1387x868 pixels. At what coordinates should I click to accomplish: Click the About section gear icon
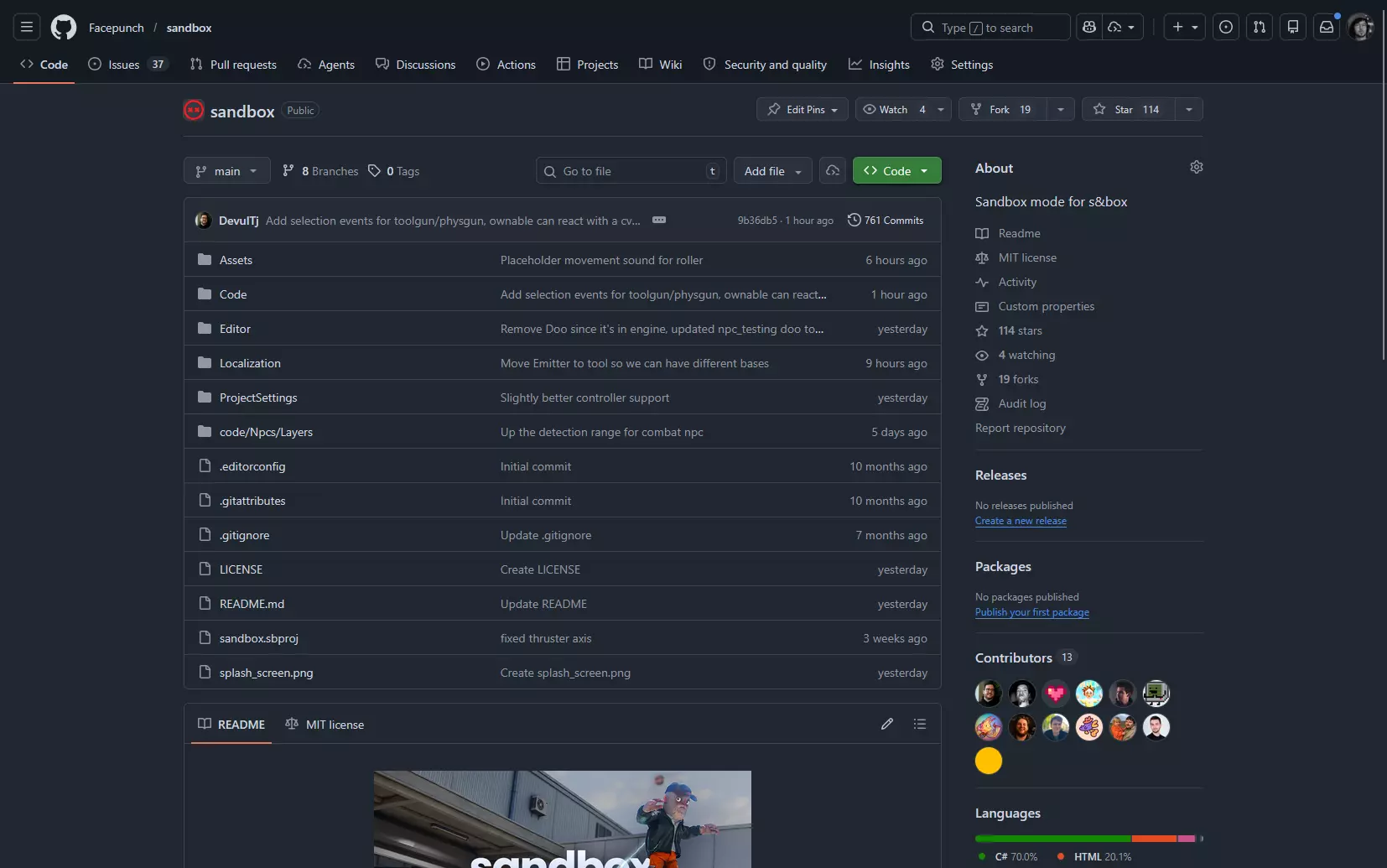[1197, 168]
